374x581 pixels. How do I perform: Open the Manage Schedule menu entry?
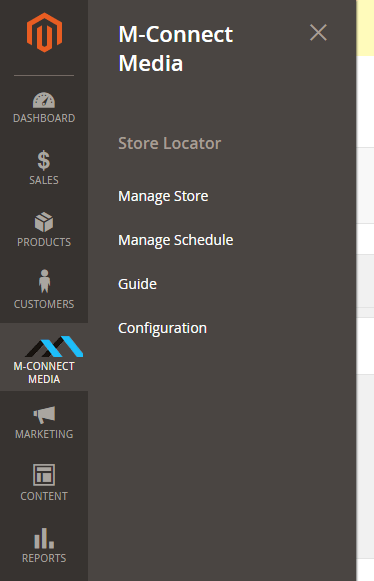click(176, 240)
